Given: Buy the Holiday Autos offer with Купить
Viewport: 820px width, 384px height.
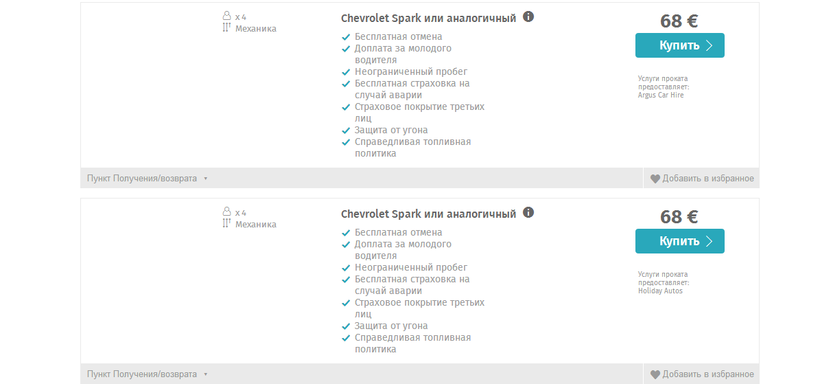Looking at the screenshot, I should coord(680,241).
